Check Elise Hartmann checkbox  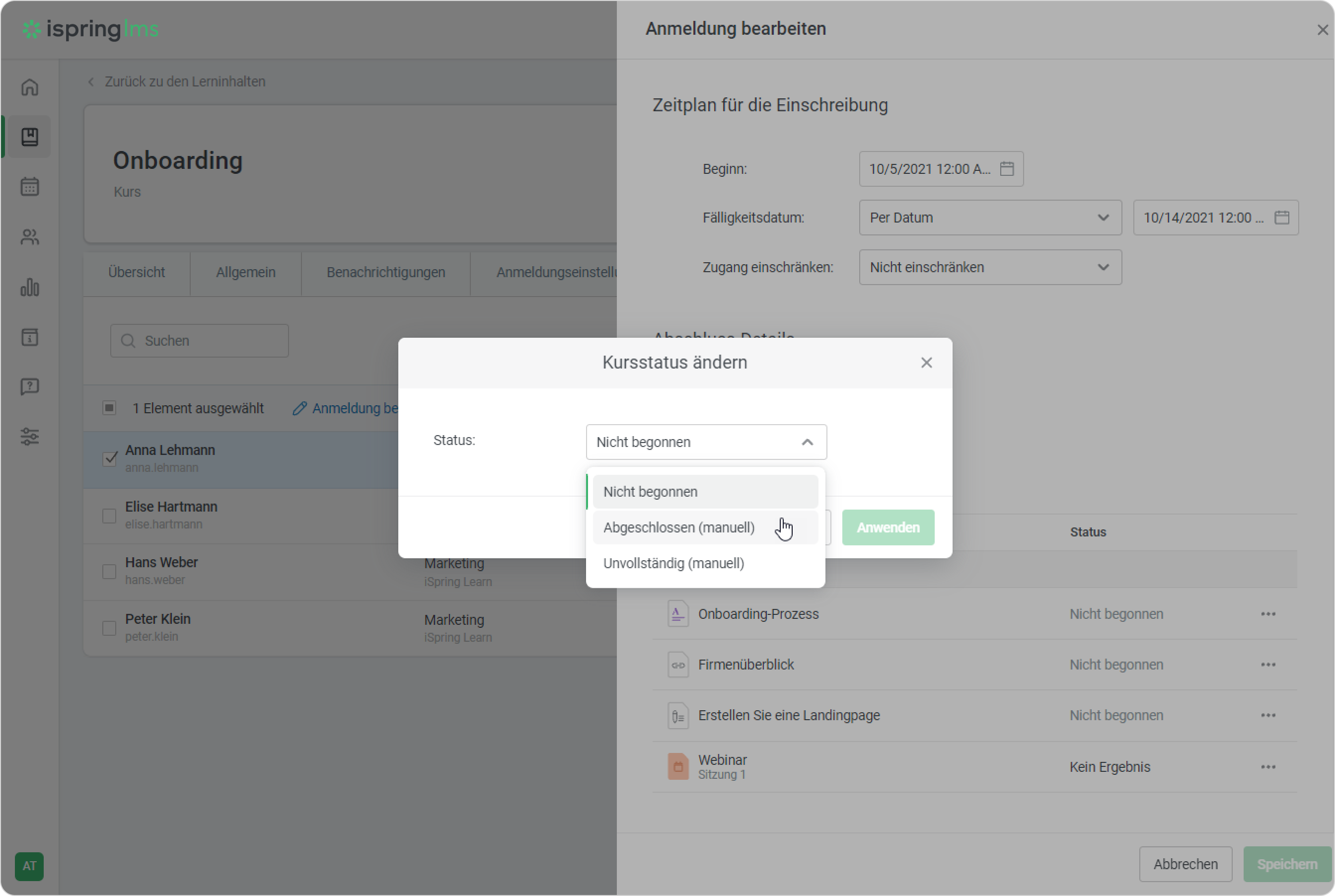(109, 516)
